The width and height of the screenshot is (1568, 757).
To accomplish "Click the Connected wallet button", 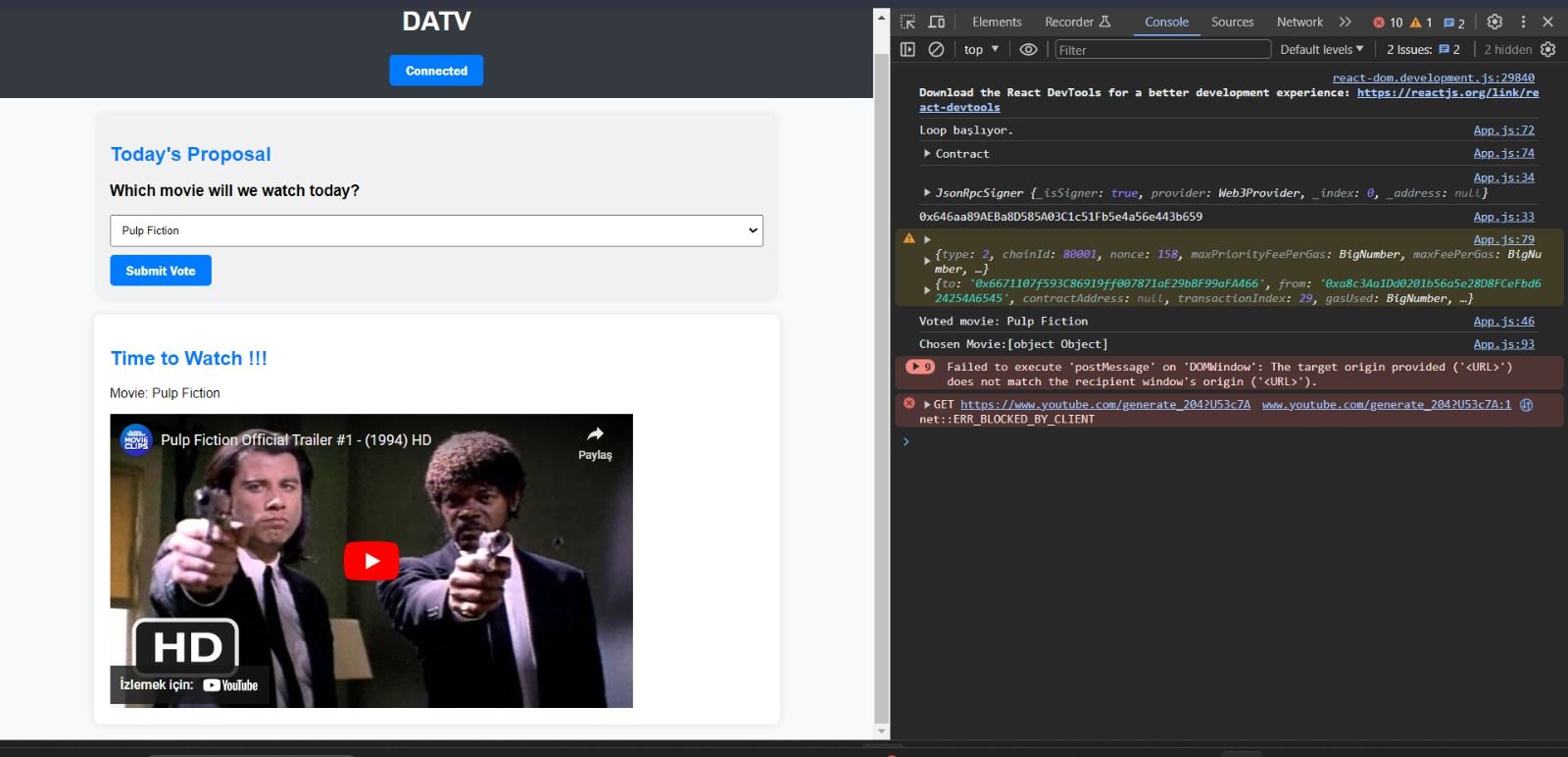I will pyautogui.click(x=436, y=71).
